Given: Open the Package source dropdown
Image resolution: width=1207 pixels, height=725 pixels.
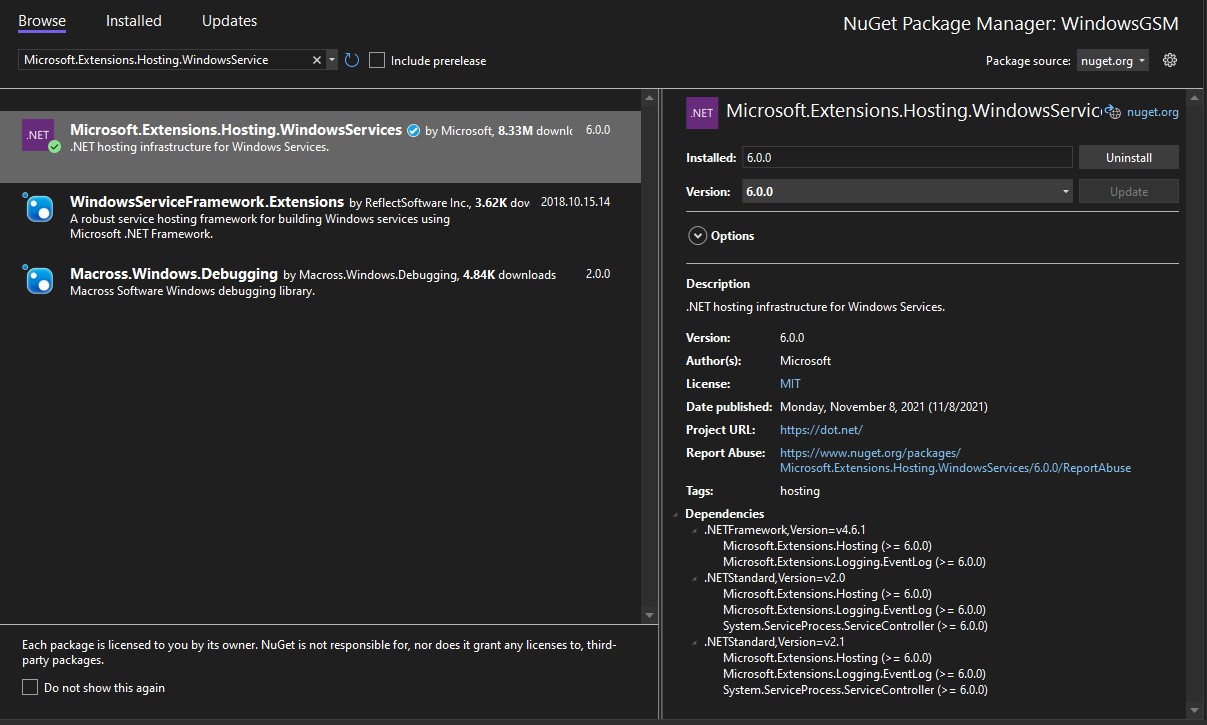Looking at the screenshot, I should click(1112, 60).
